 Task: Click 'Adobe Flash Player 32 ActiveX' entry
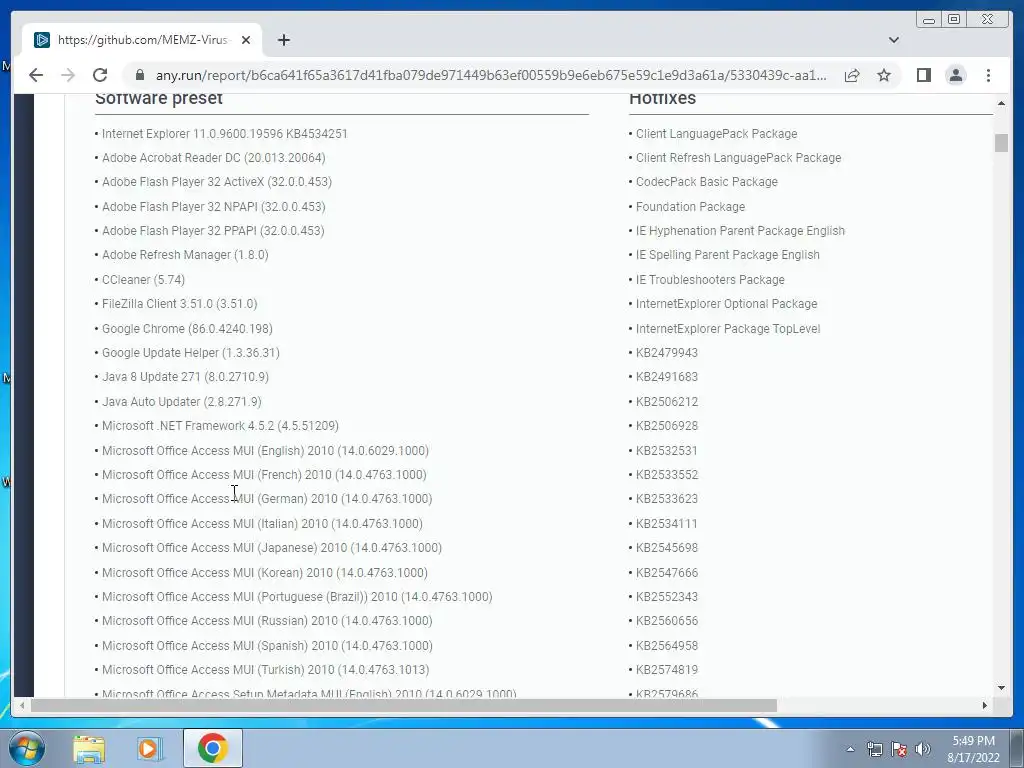(217, 182)
